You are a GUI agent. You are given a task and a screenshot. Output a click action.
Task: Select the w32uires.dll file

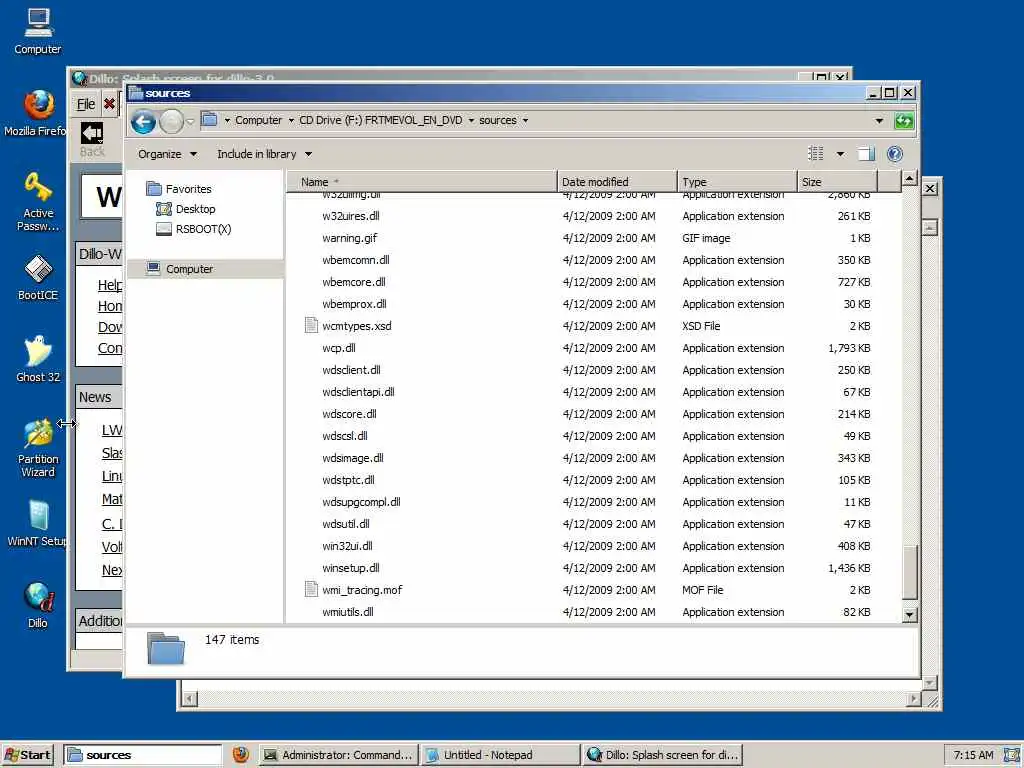click(x=351, y=216)
